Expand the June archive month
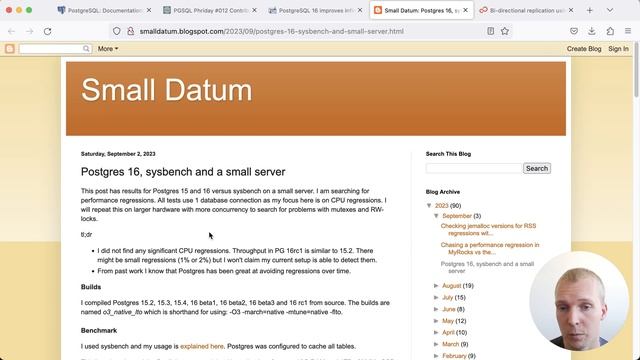The image size is (640, 360). (436, 309)
